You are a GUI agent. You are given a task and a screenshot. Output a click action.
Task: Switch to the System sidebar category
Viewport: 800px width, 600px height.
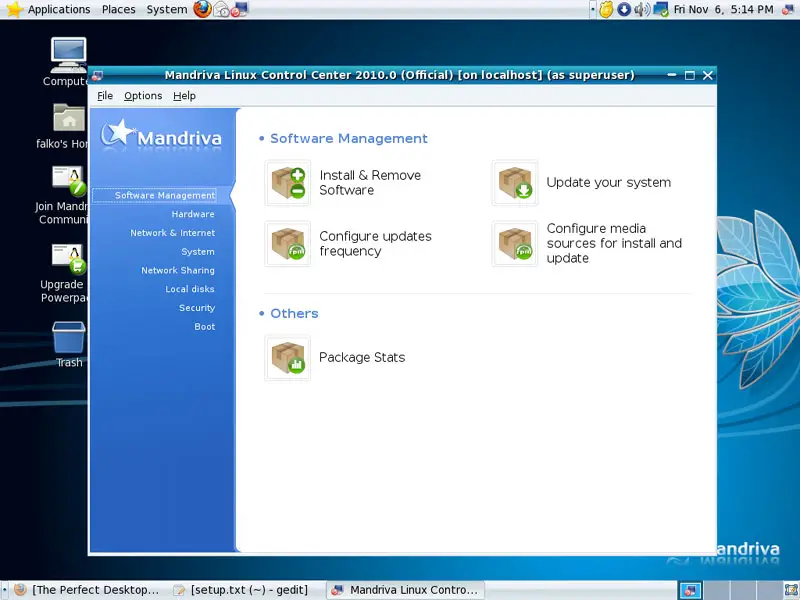(198, 252)
